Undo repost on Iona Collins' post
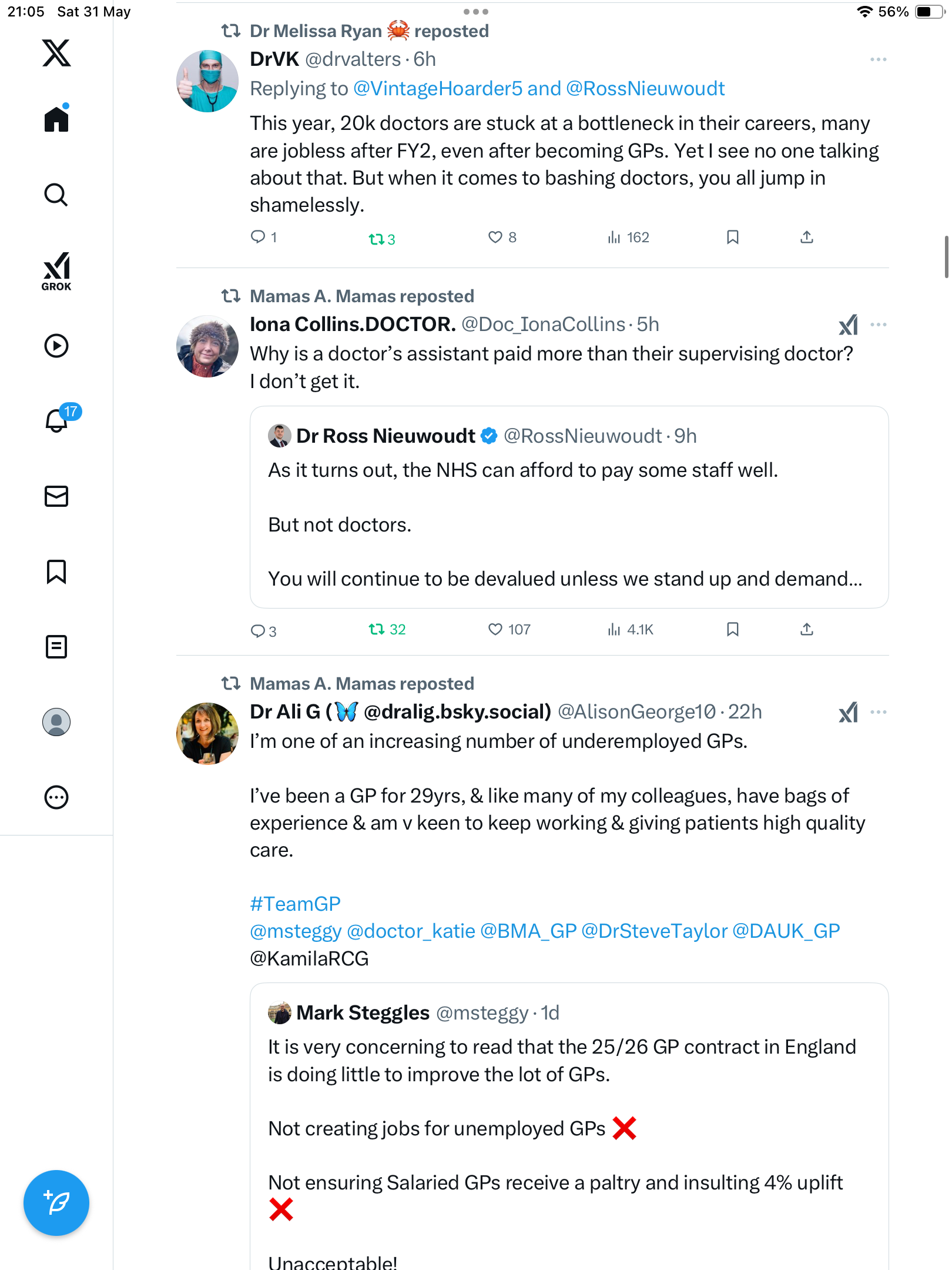Screen dimensions: 952x1270 pos(387,630)
